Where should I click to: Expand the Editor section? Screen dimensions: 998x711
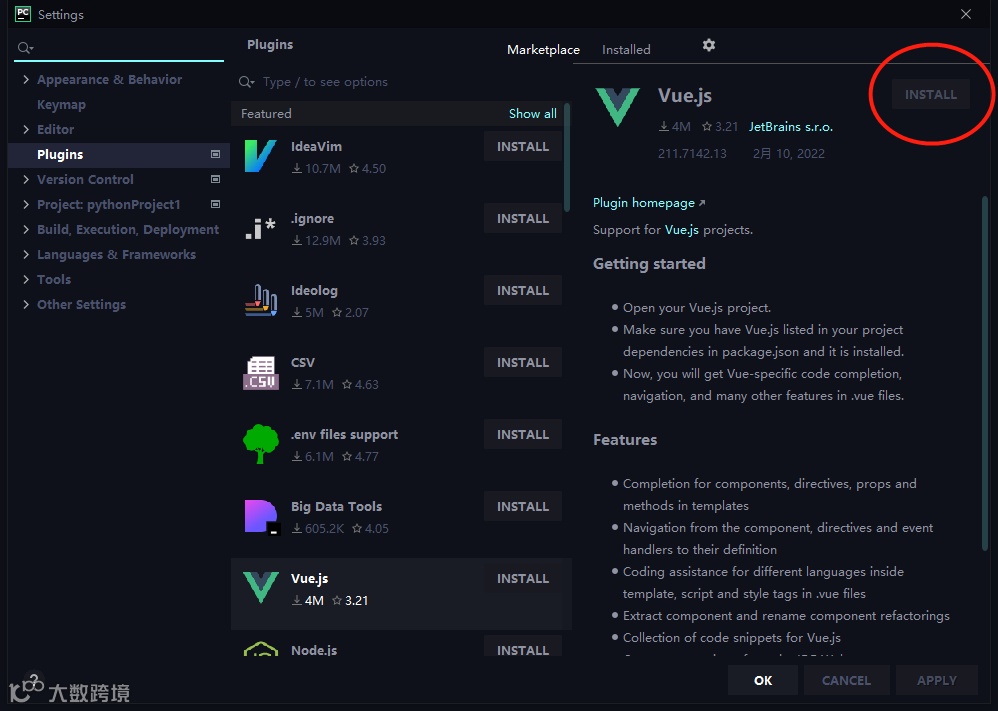(25, 129)
